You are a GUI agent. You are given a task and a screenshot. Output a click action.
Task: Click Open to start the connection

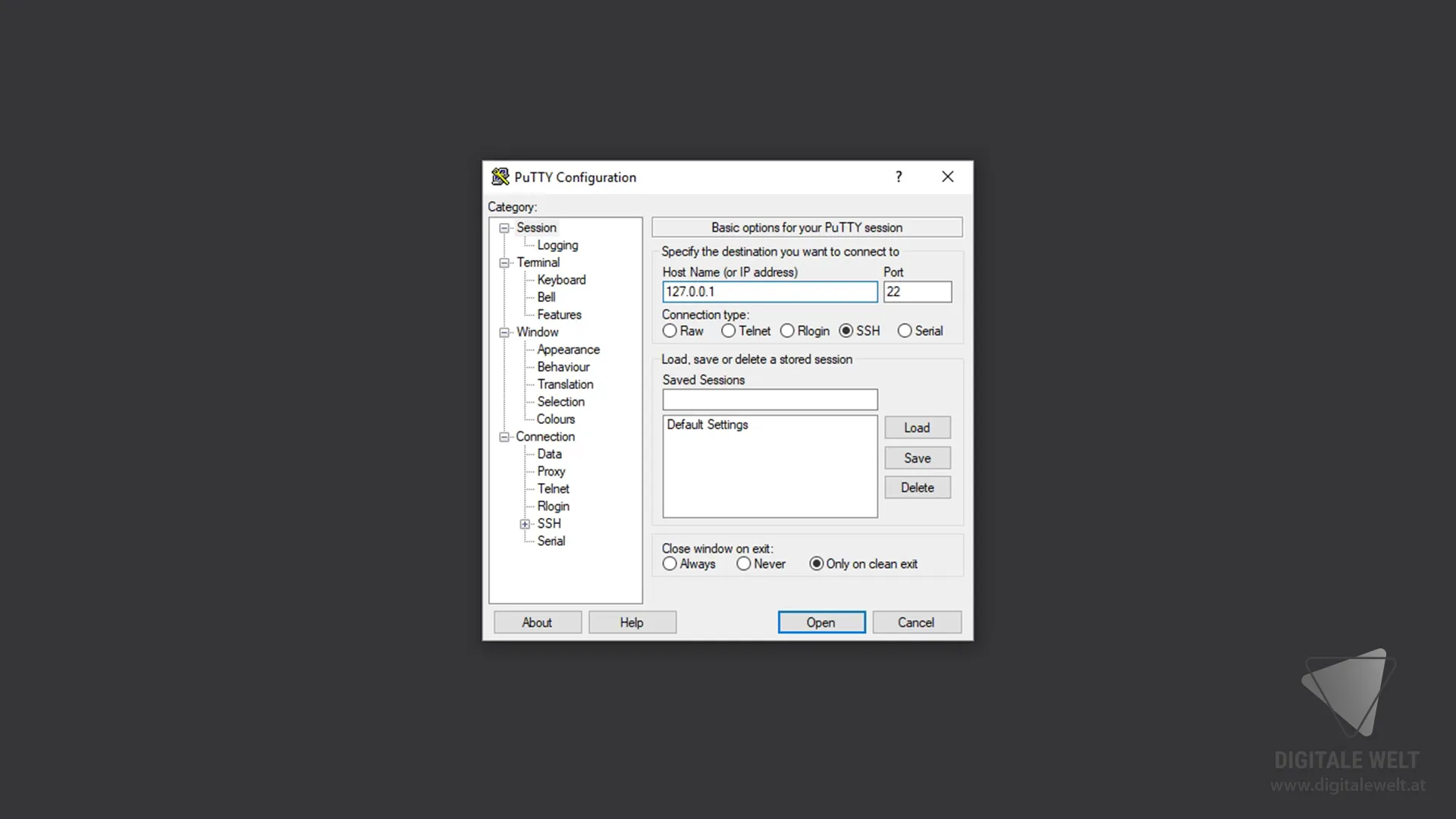pos(821,623)
